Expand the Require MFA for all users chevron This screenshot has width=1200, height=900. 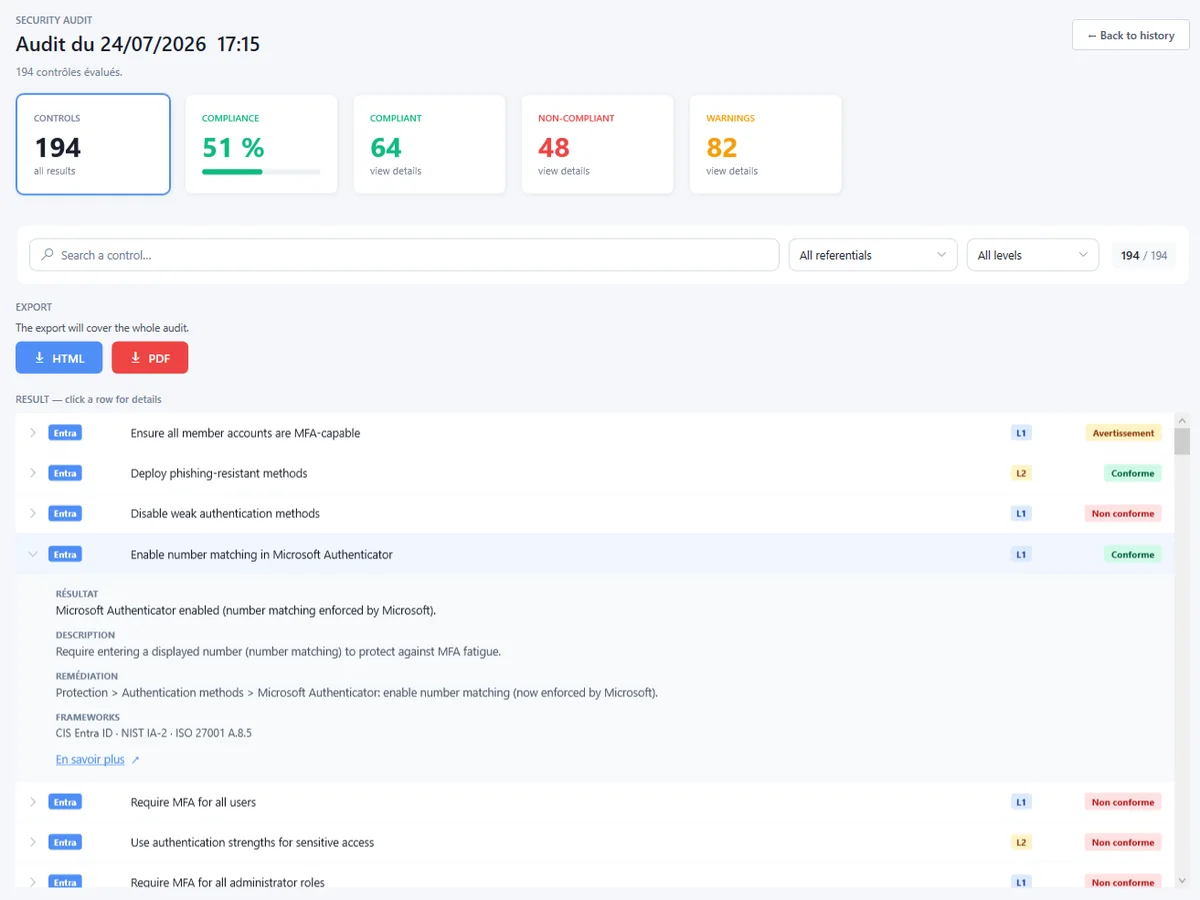tap(33, 802)
